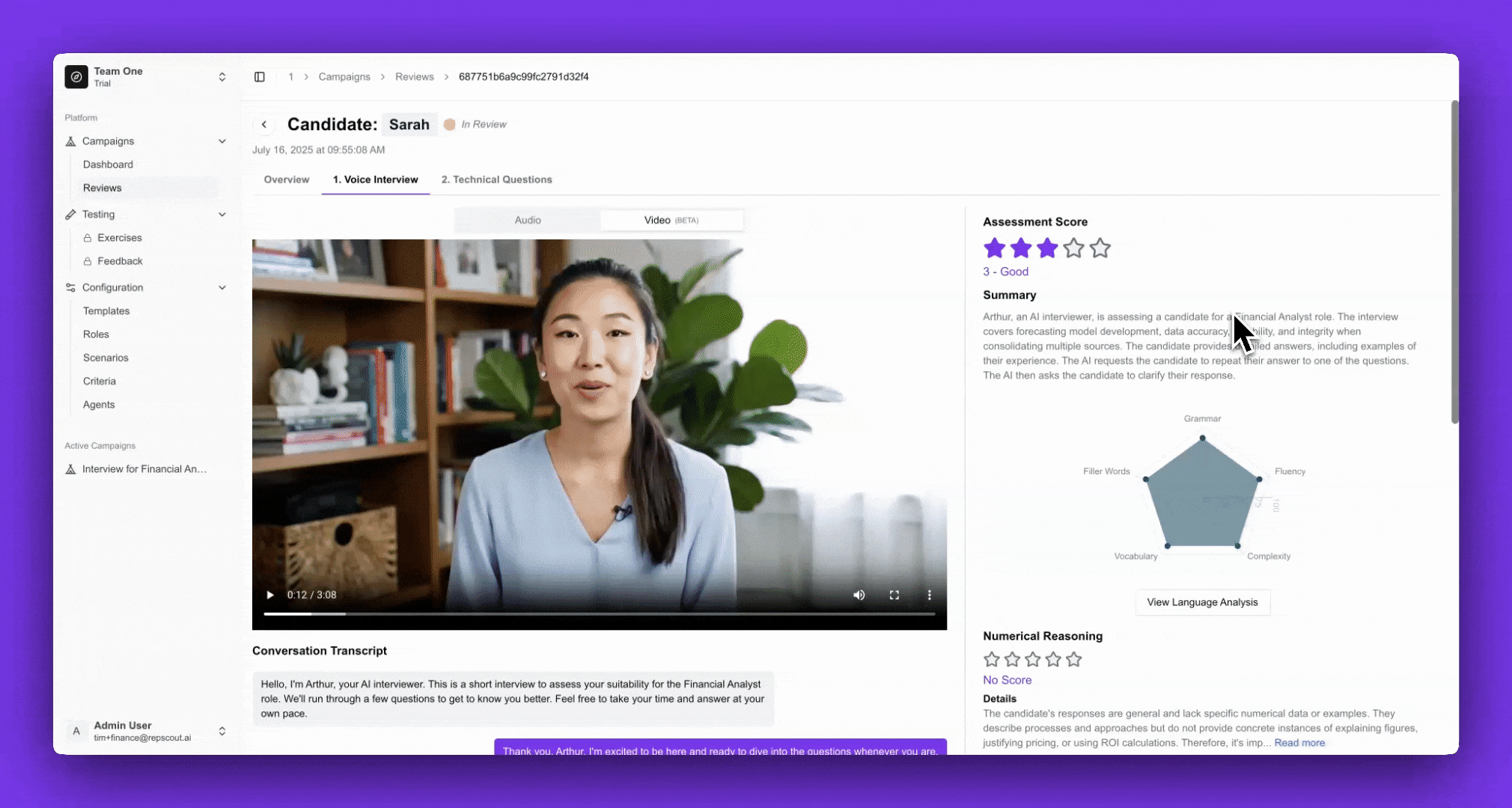This screenshot has height=808, width=1512.
Task: Open Dashboard in the sidebar
Action: [108, 165]
